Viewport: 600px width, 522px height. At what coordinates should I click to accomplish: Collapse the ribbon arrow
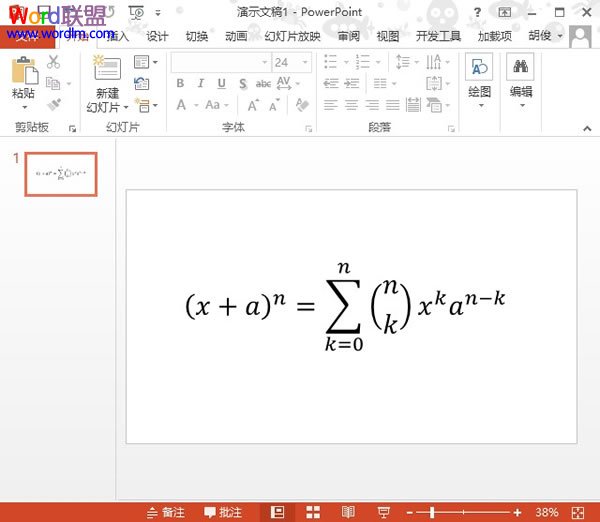(587, 129)
